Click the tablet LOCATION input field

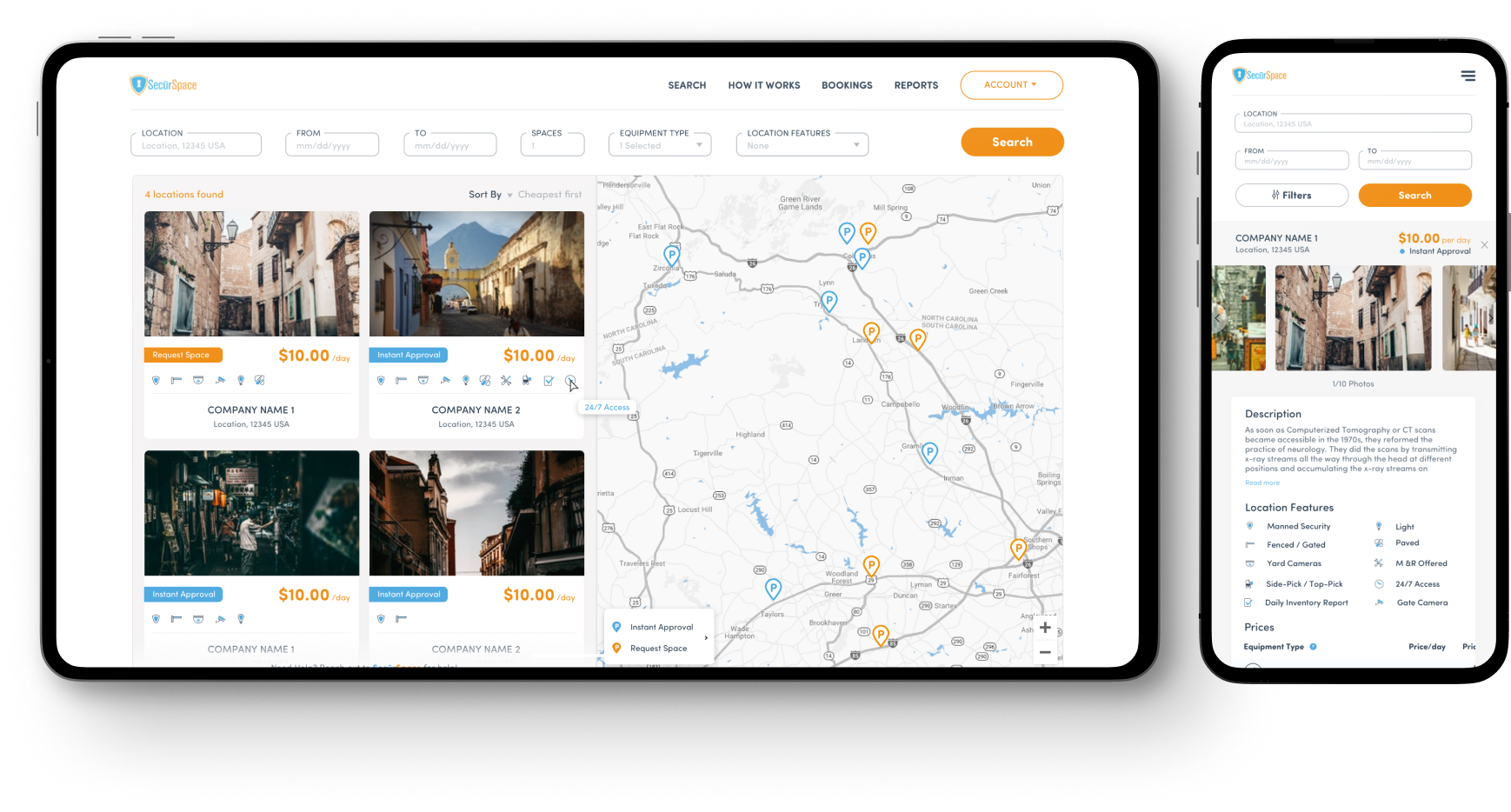(196, 144)
